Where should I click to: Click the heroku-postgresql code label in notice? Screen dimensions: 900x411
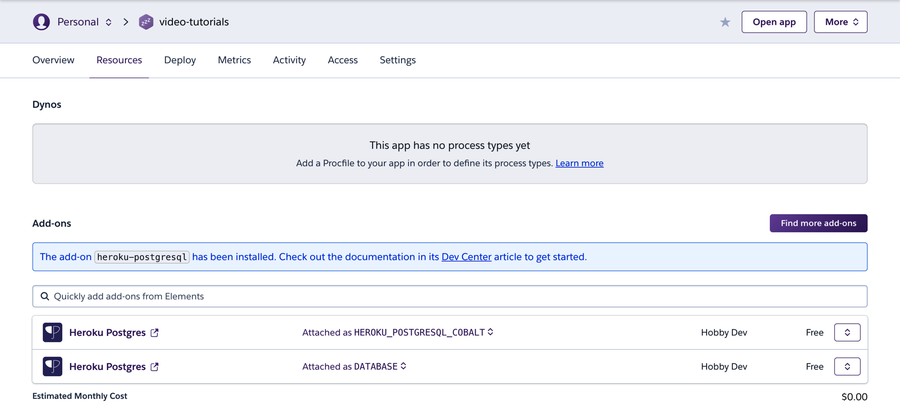pos(142,257)
